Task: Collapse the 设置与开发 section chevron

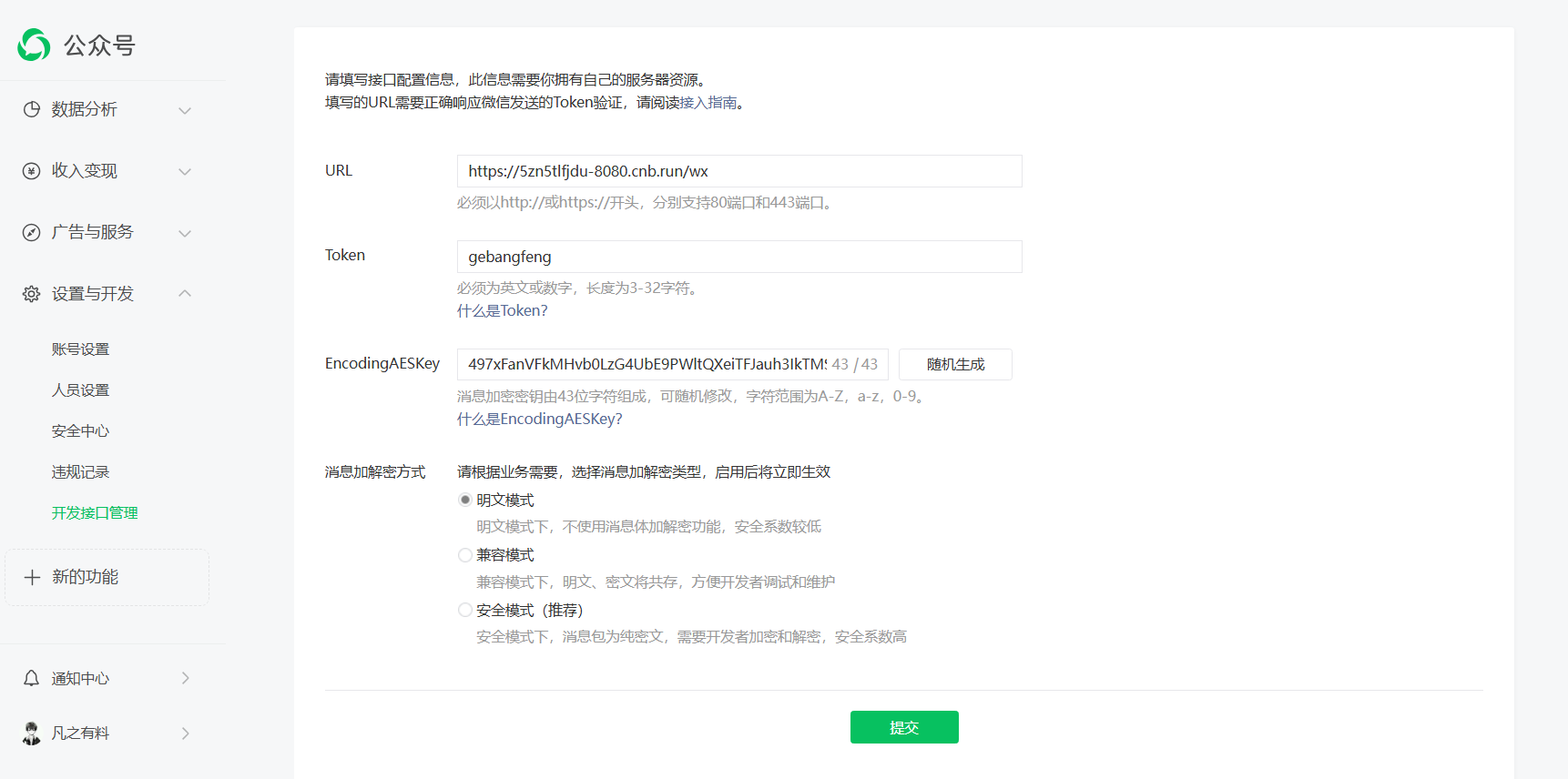Action: coord(185,293)
